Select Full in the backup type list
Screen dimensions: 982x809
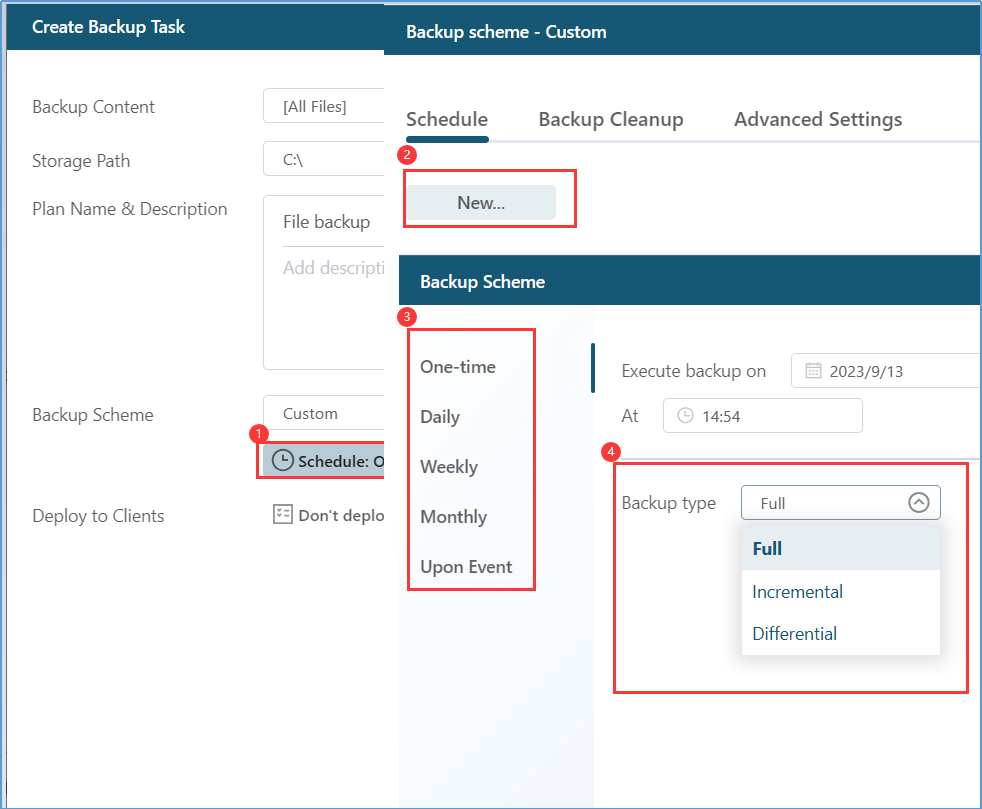click(767, 549)
